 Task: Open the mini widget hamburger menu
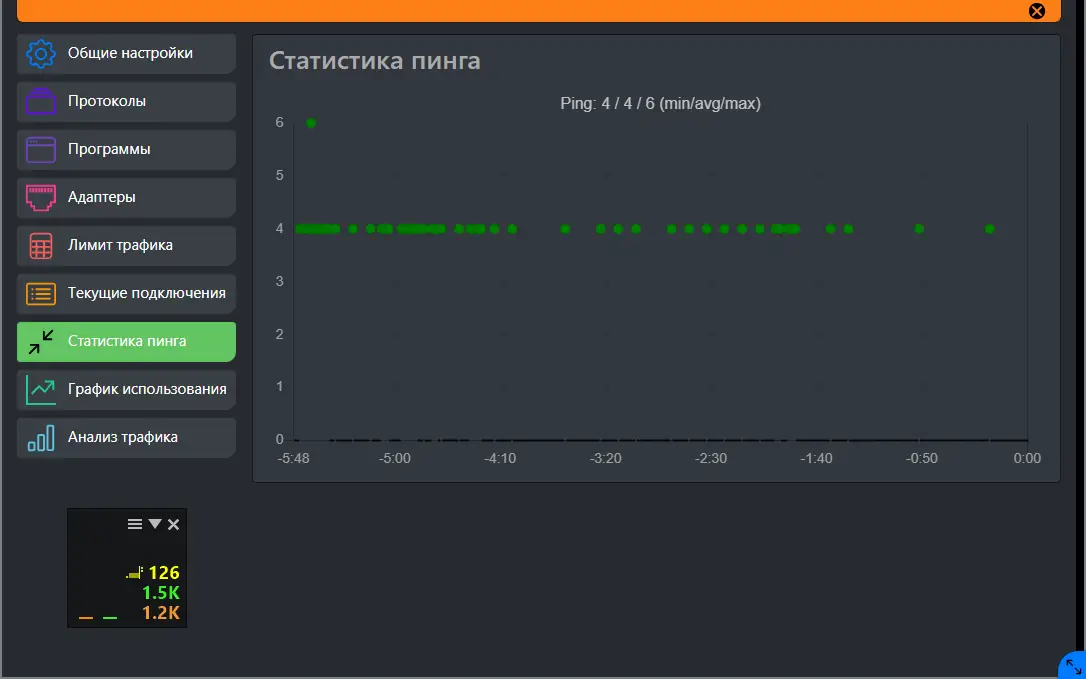point(133,523)
